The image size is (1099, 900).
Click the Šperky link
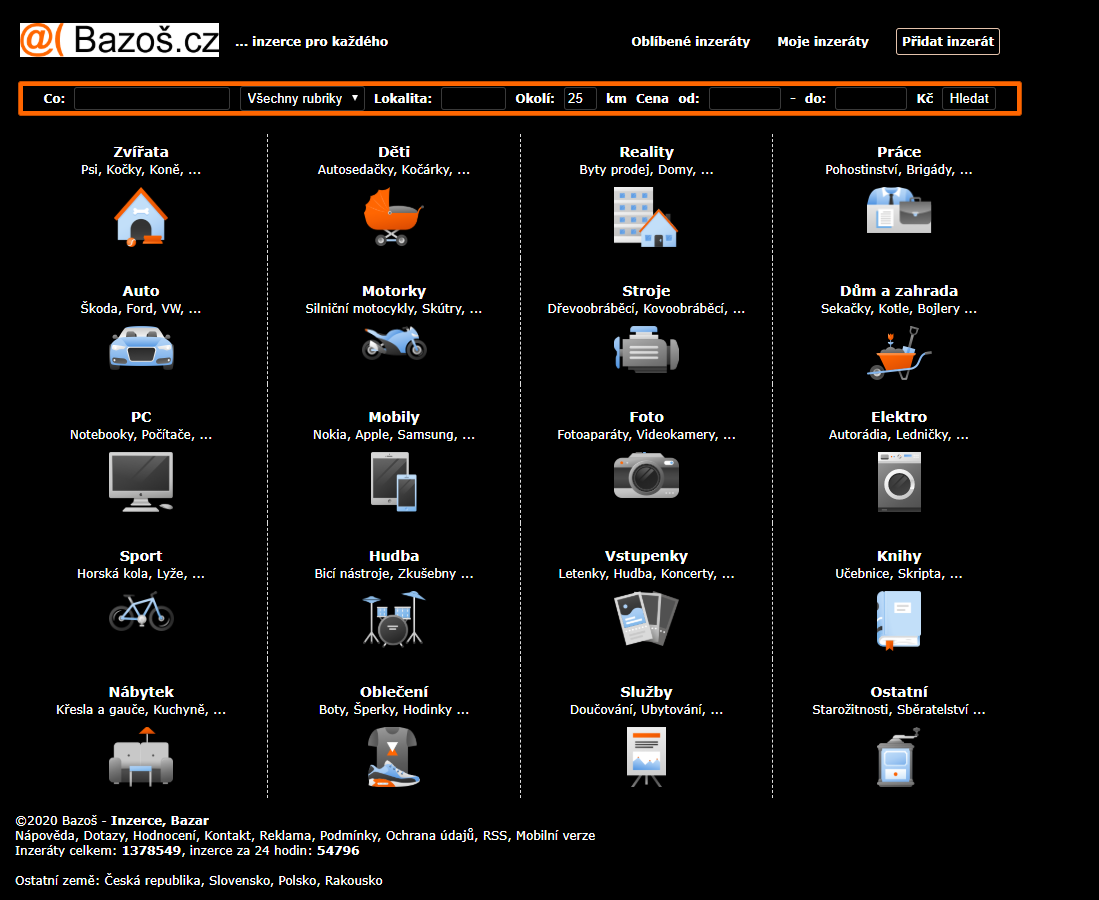pos(374,709)
